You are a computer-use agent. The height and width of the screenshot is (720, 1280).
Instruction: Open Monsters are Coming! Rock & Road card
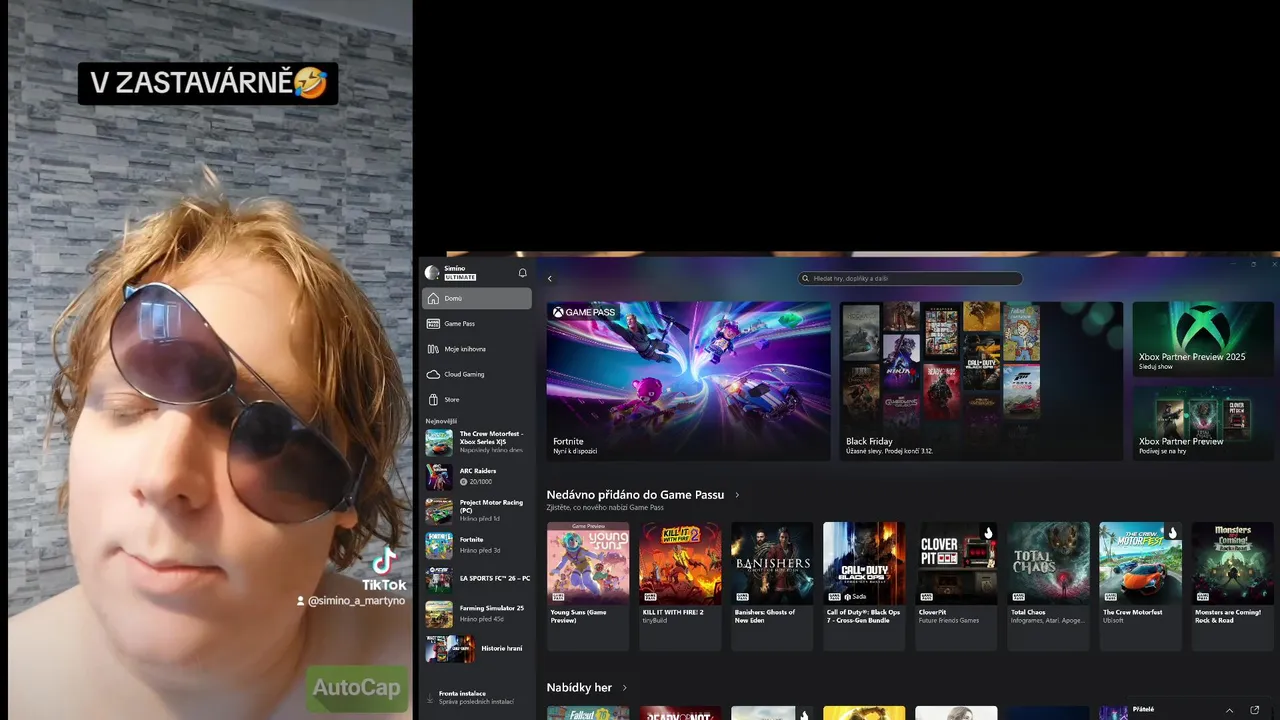tap(1232, 586)
